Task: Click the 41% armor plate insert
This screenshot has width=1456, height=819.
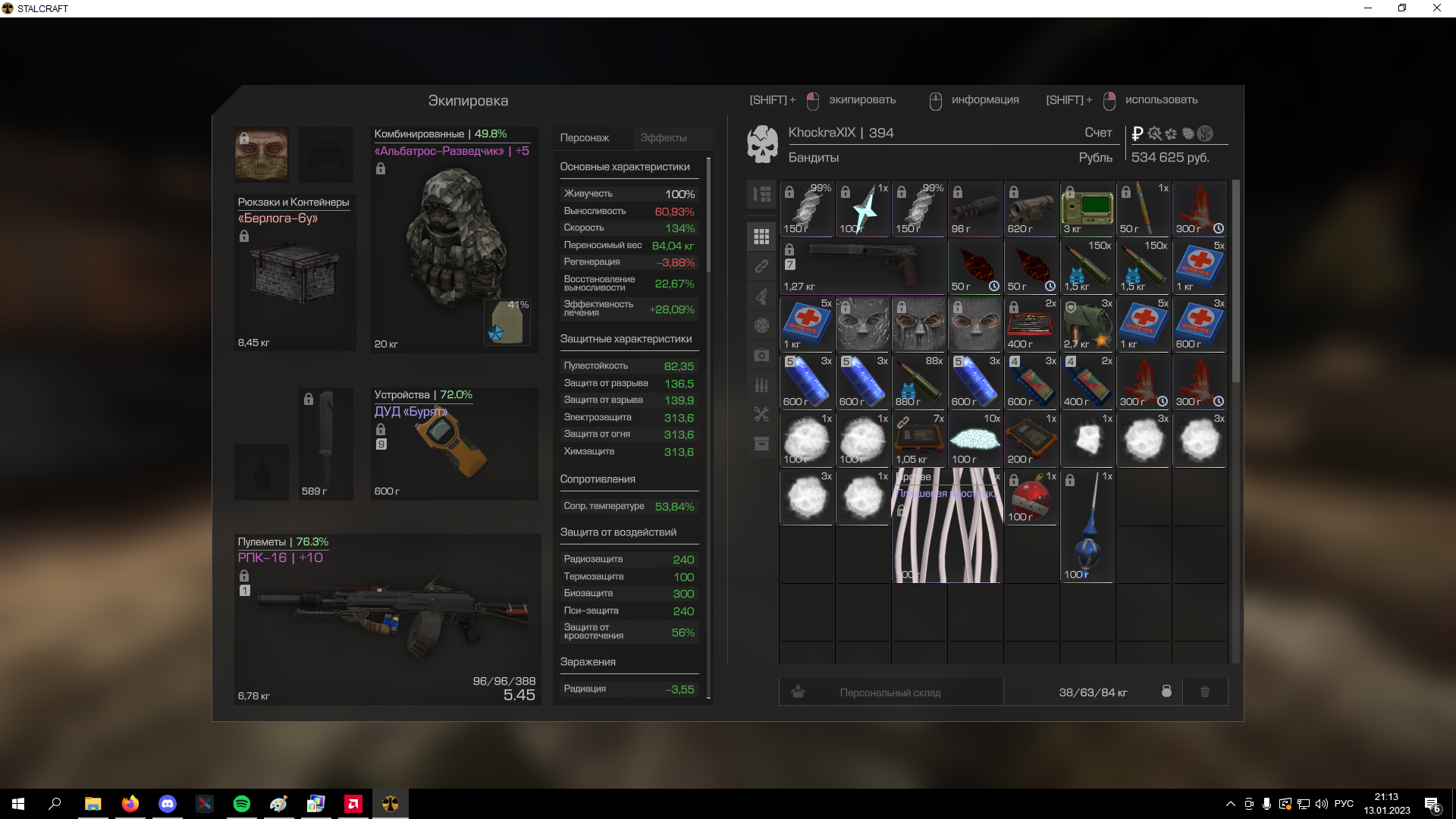Action: [507, 322]
